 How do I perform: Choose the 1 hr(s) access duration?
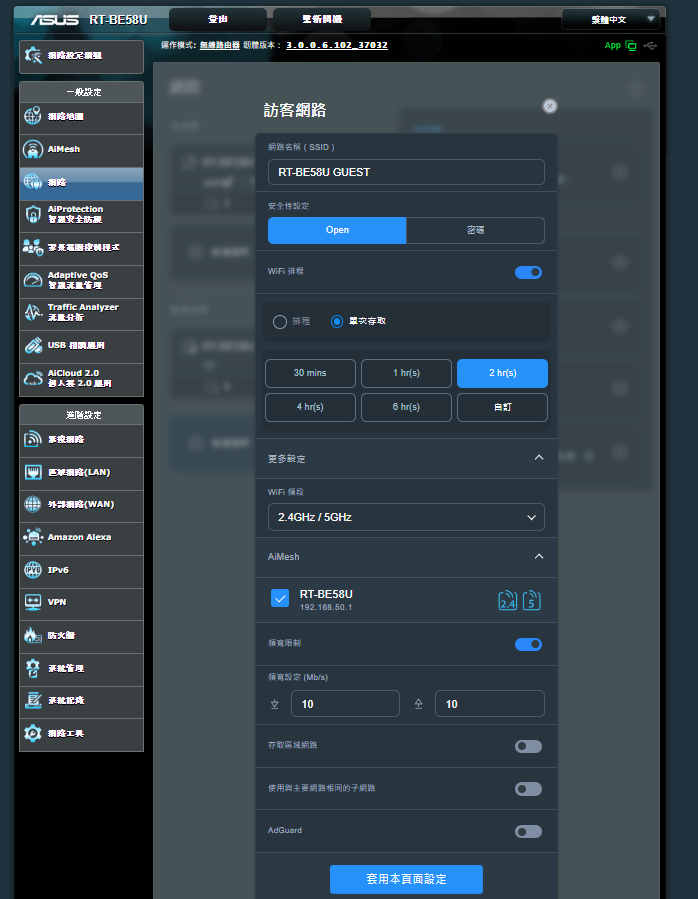coord(406,373)
